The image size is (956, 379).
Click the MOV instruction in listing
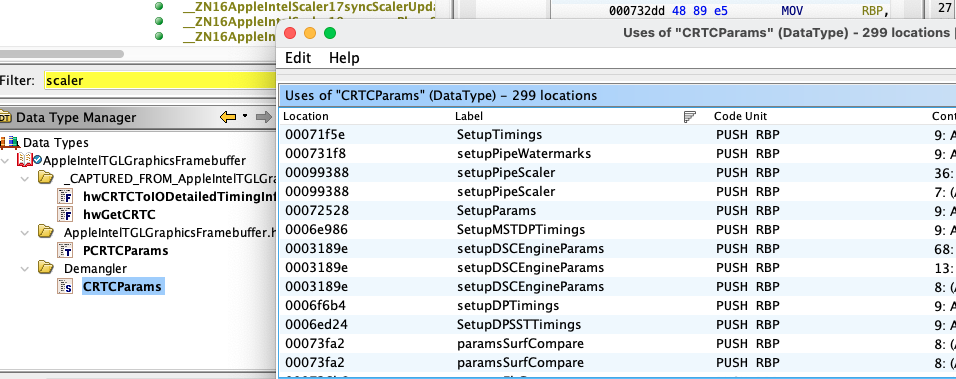pyautogui.click(x=793, y=10)
